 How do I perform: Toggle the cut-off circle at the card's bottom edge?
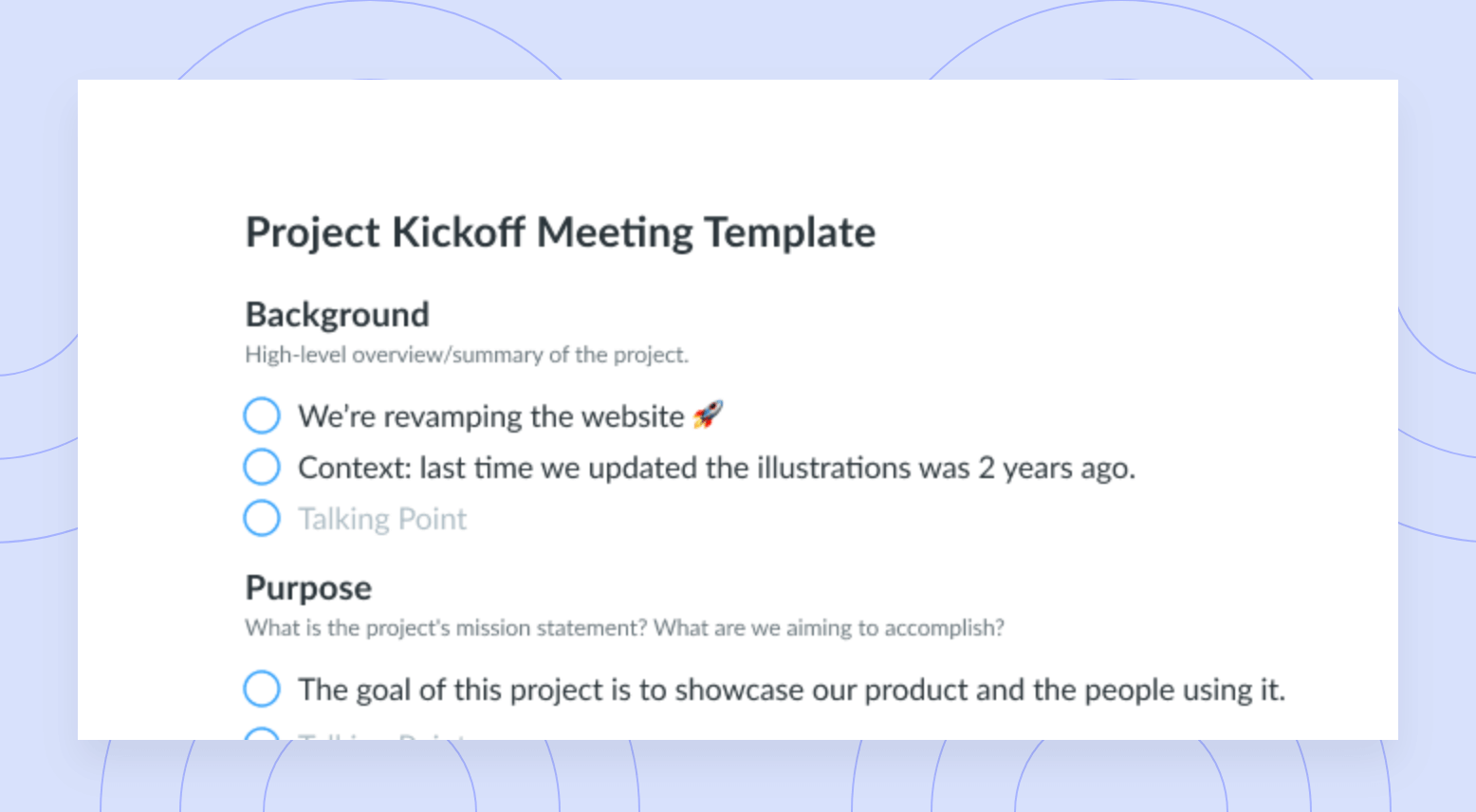coord(262,734)
